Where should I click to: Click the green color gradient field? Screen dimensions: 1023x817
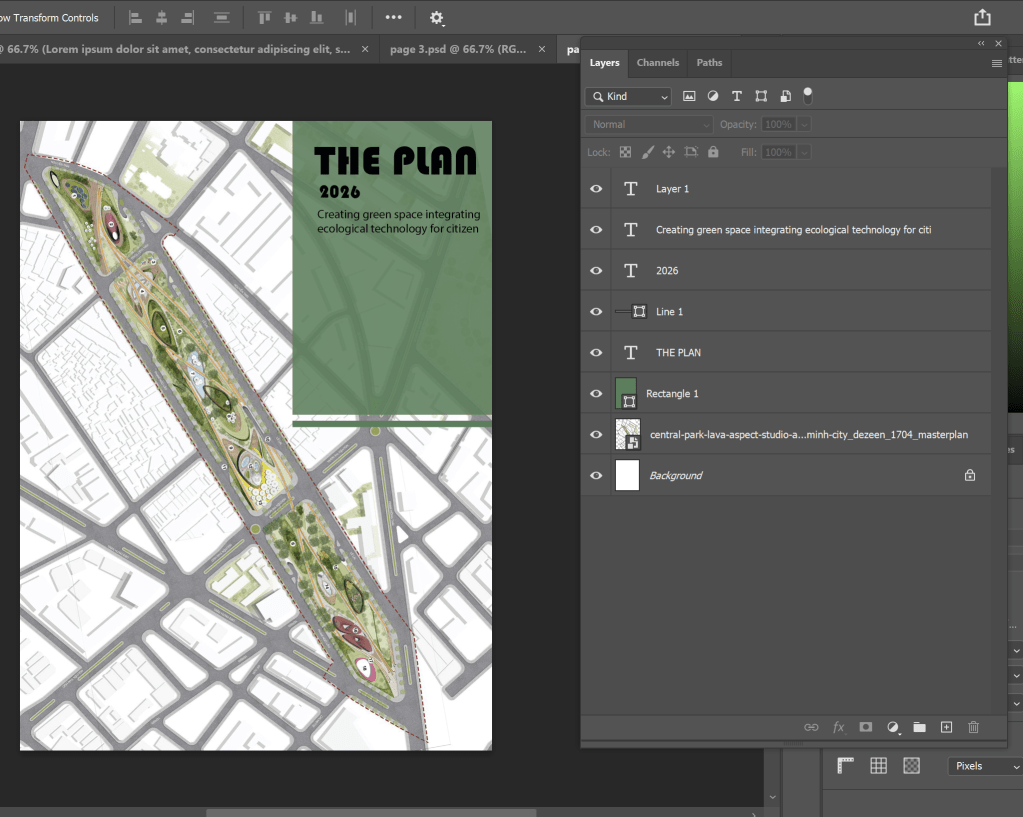coord(1015,245)
